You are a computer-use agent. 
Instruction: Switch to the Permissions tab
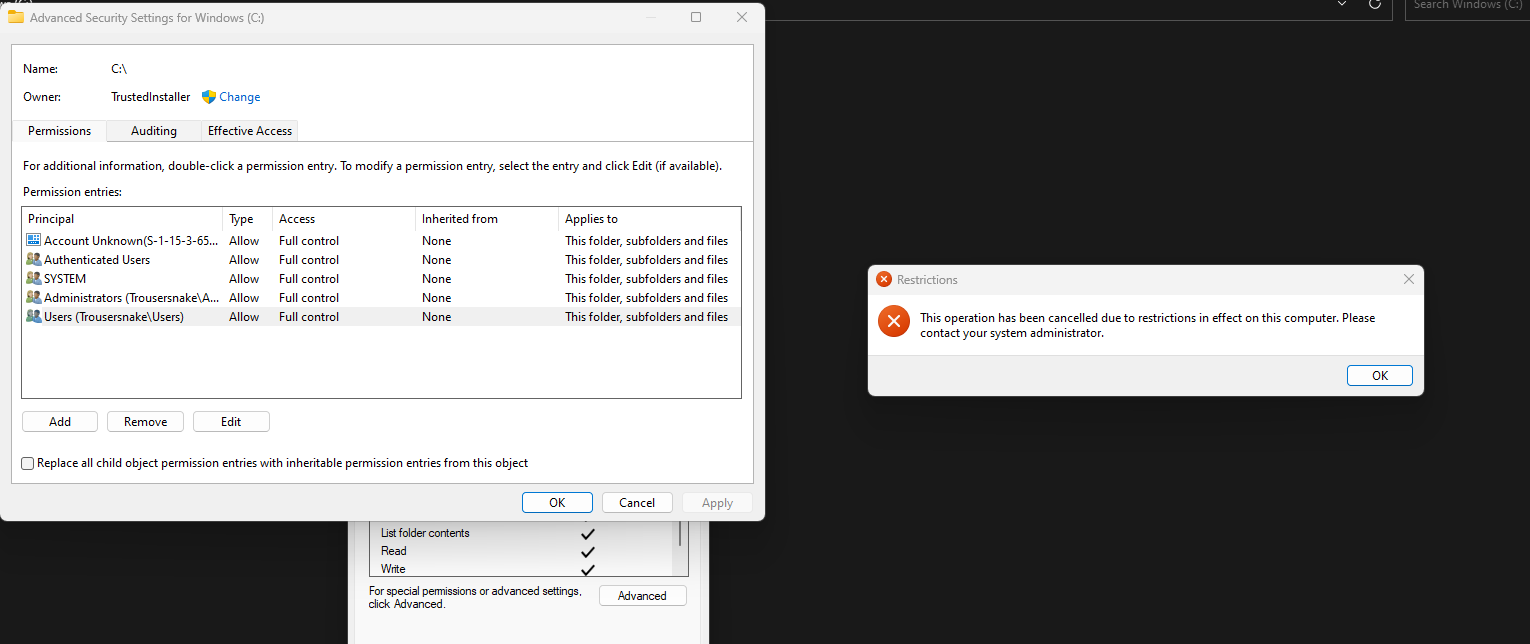(59, 131)
